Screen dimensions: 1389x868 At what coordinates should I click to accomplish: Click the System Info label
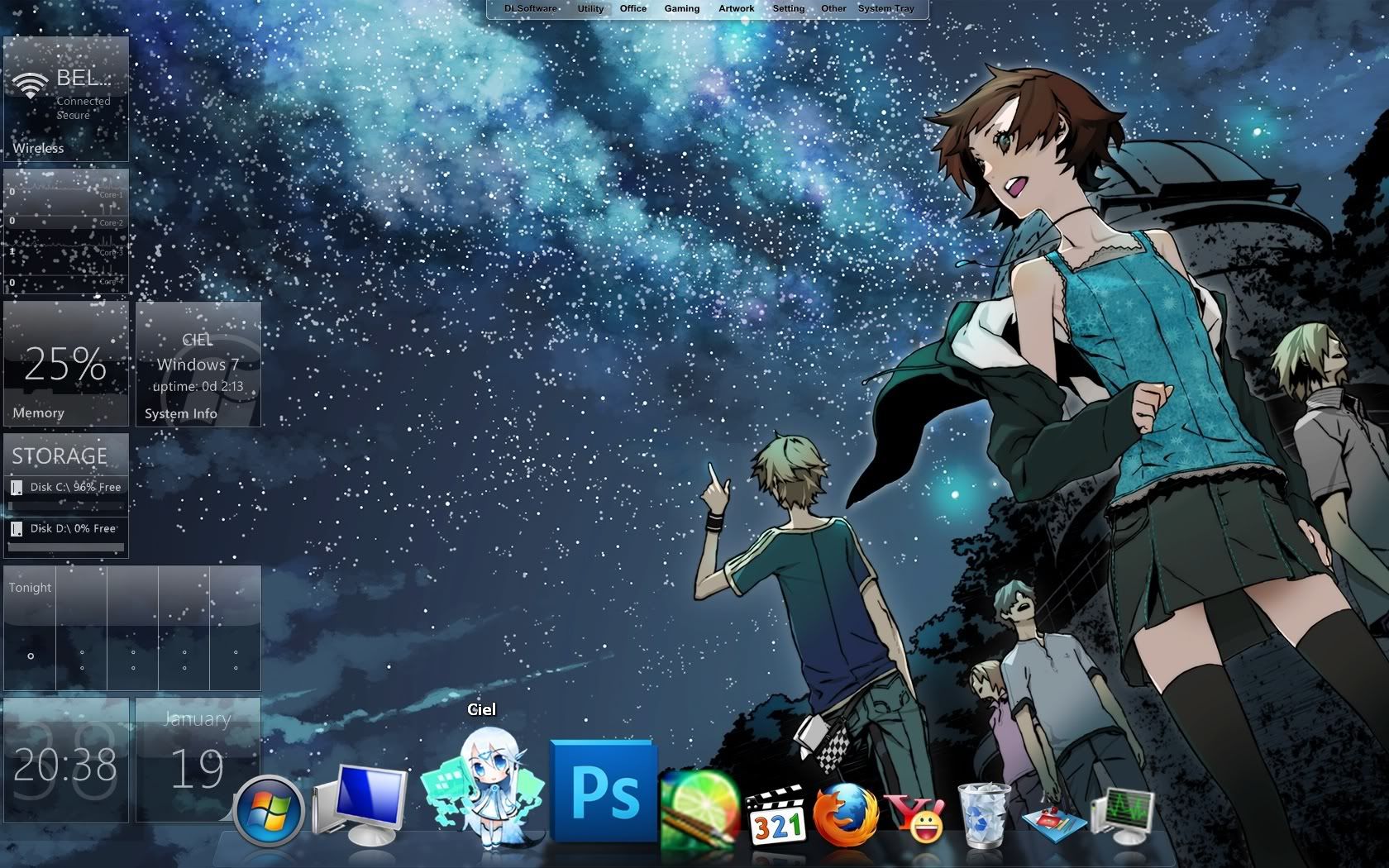181,413
